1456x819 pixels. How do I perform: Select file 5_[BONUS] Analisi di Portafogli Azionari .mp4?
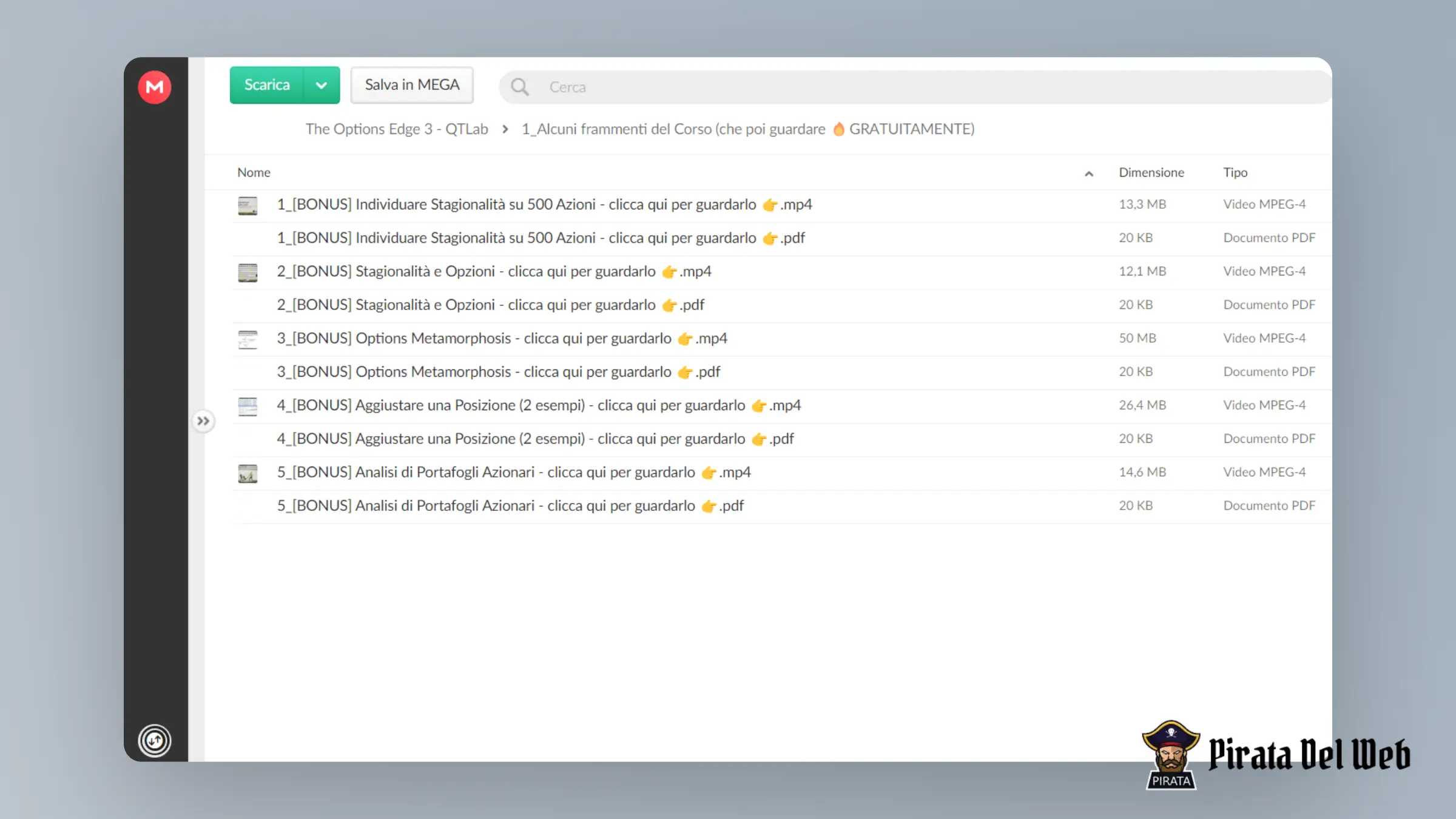[514, 472]
